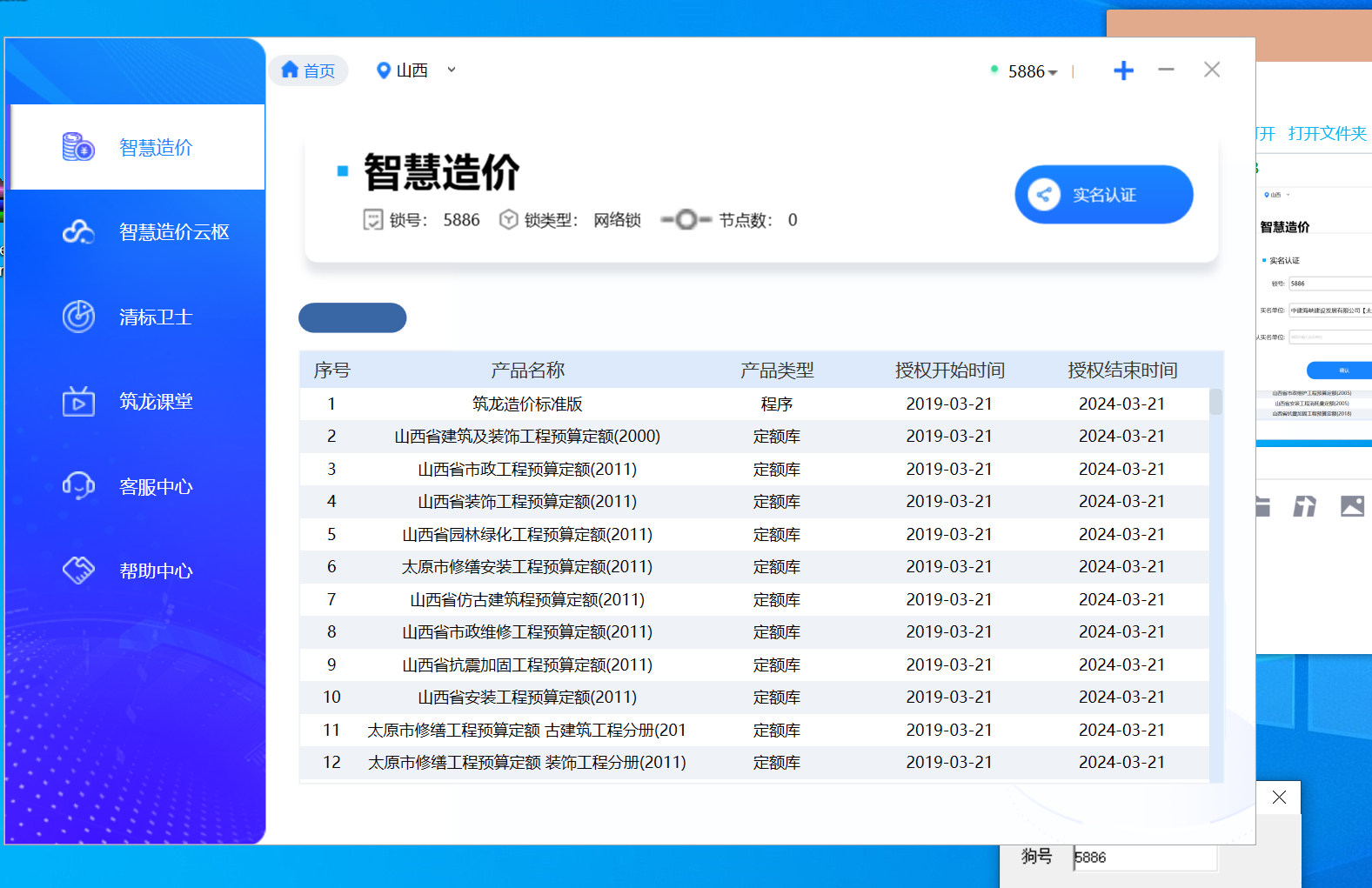Select row 山西省建筑及装饰工程预算定额(2000)
Screen dimensions: 1372x888
754,437
